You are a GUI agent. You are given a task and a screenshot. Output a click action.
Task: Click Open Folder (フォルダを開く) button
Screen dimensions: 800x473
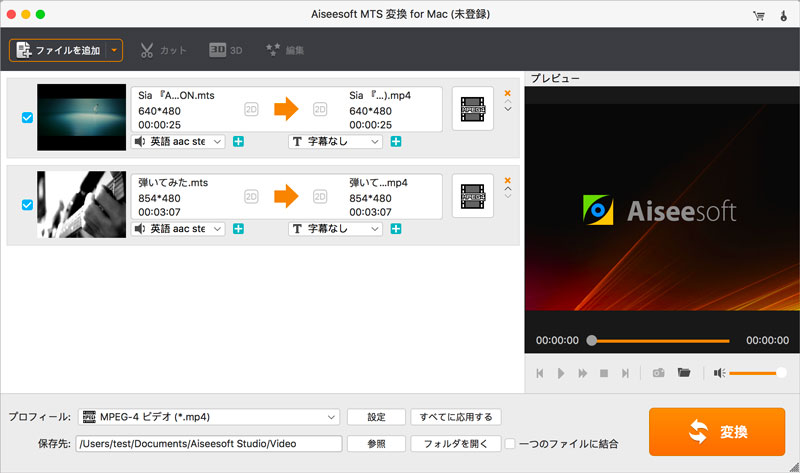coord(456,443)
